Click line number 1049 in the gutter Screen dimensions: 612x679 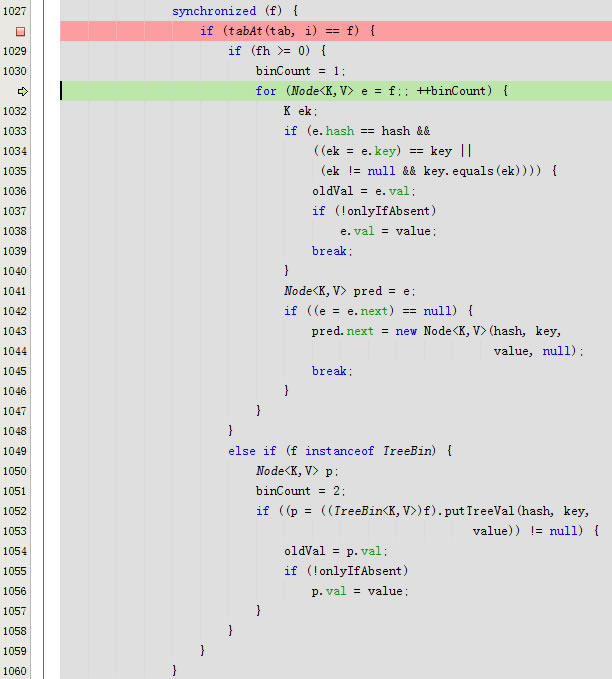[15, 451]
